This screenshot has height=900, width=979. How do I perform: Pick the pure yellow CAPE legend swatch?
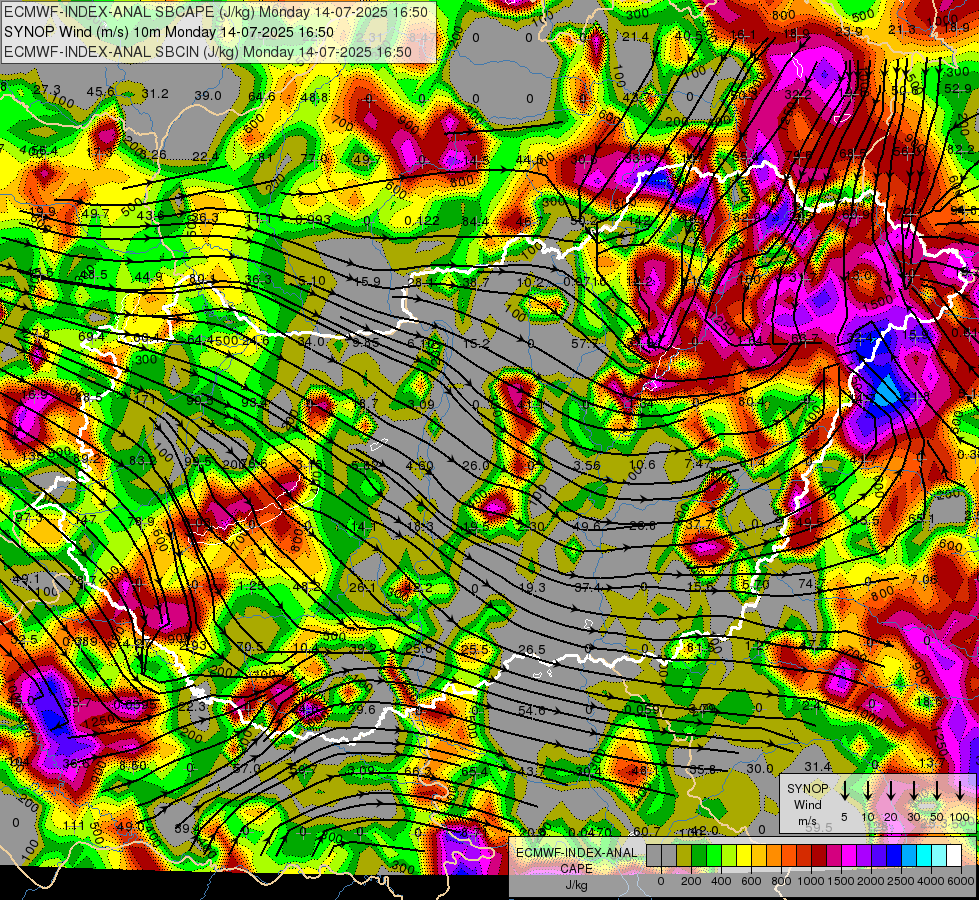click(x=744, y=856)
